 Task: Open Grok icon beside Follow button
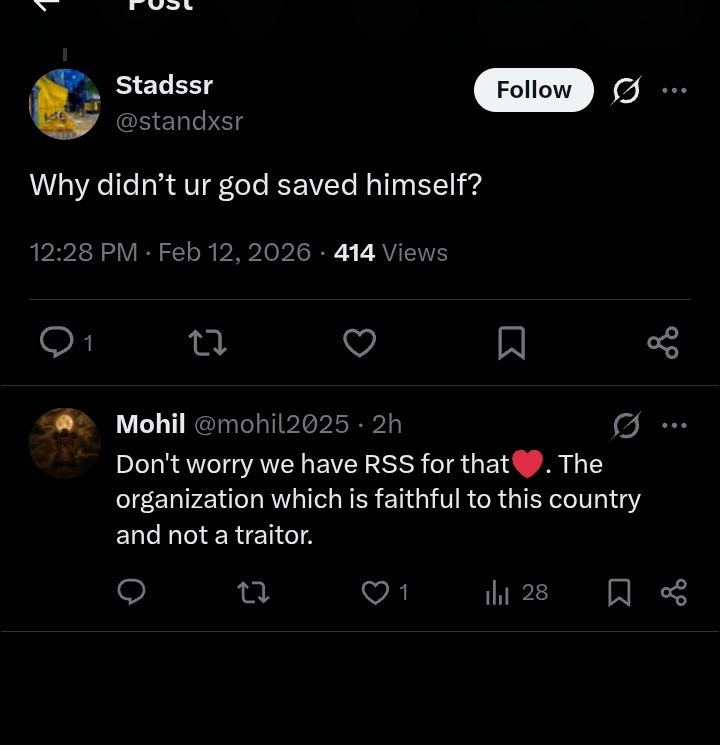coord(626,91)
